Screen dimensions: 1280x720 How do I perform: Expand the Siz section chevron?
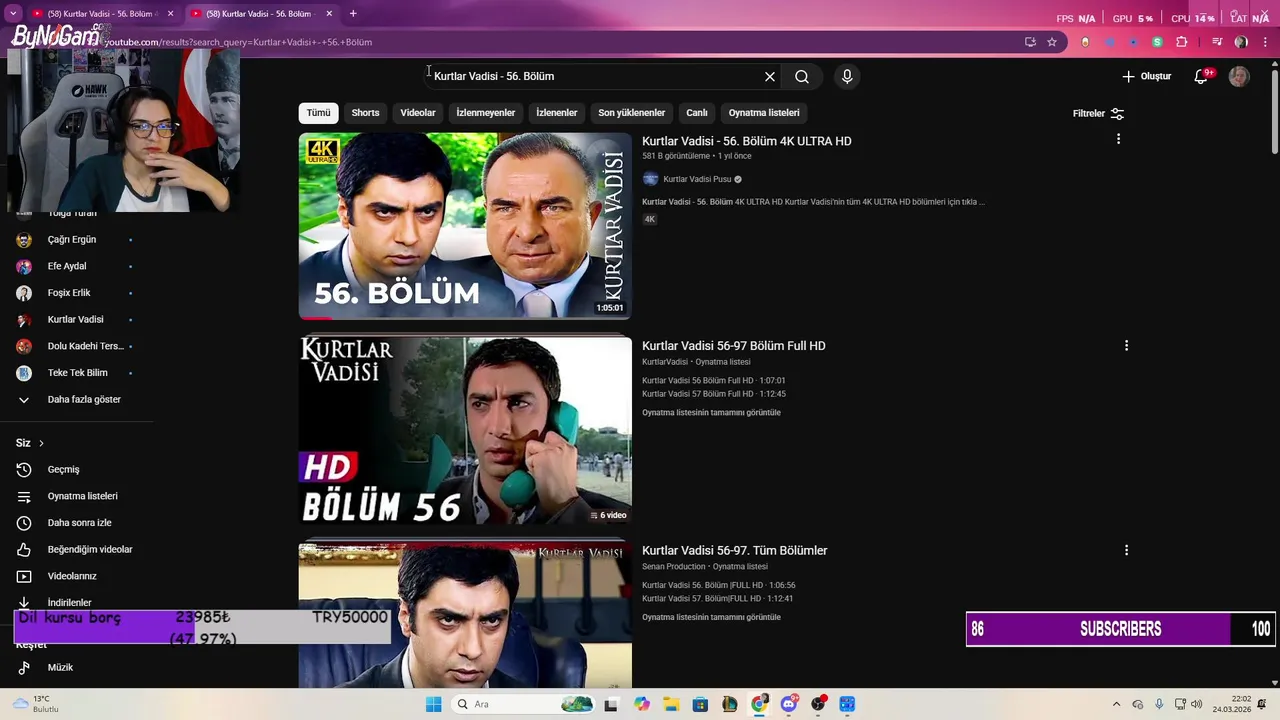click(x=41, y=443)
